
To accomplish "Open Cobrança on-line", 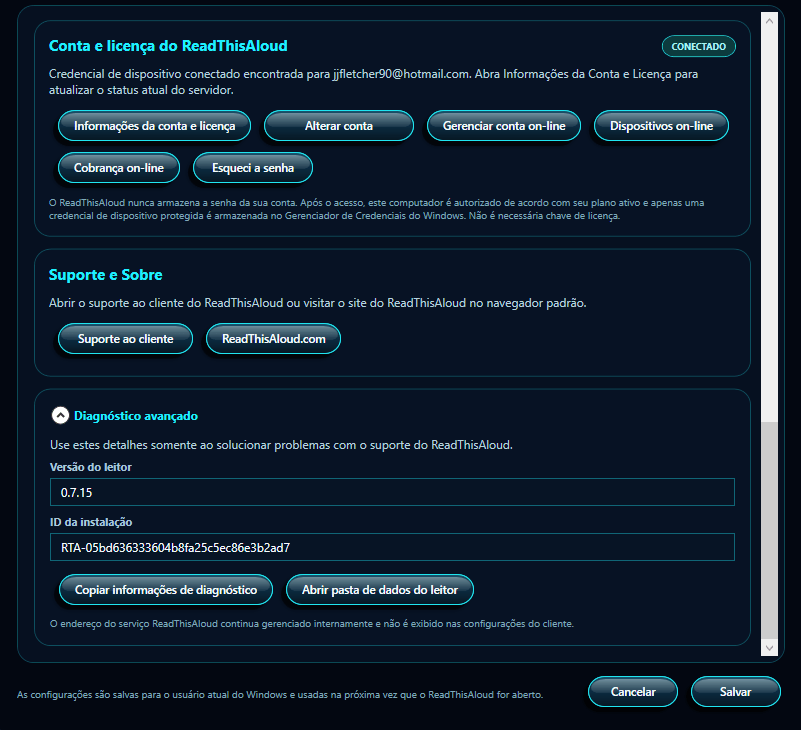I will [x=119, y=168].
